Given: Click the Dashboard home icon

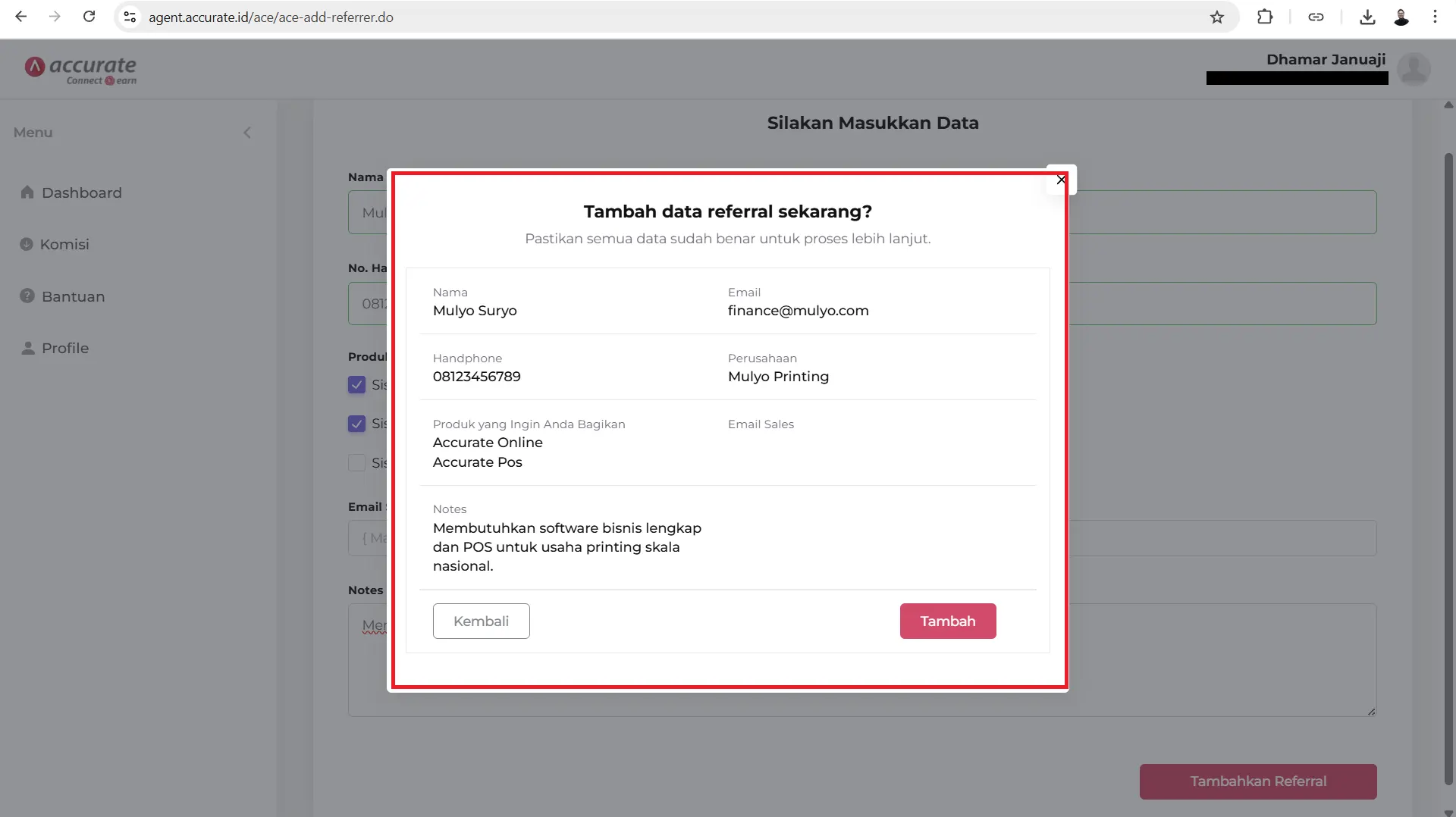Looking at the screenshot, I should point(27,192).
